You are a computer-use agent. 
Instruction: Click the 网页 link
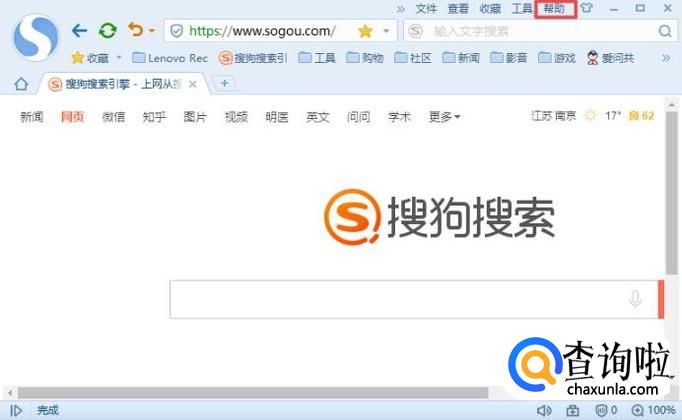point(72,117)
